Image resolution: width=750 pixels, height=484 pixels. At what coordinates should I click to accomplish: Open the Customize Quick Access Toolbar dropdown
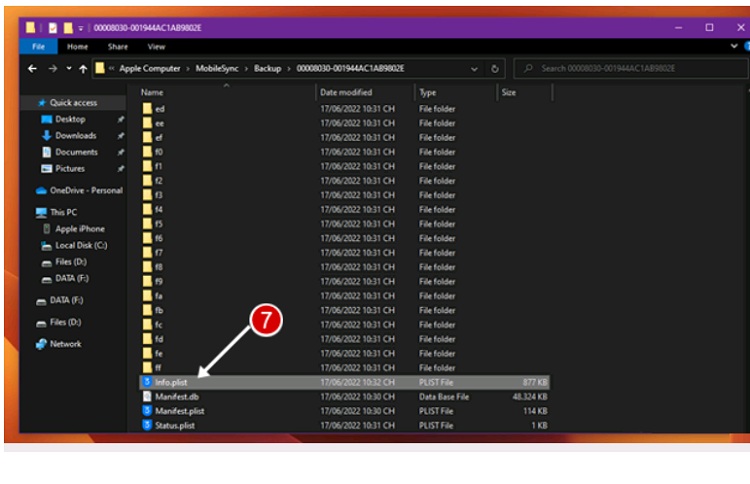pyautogui.click(x=81, y=28)
